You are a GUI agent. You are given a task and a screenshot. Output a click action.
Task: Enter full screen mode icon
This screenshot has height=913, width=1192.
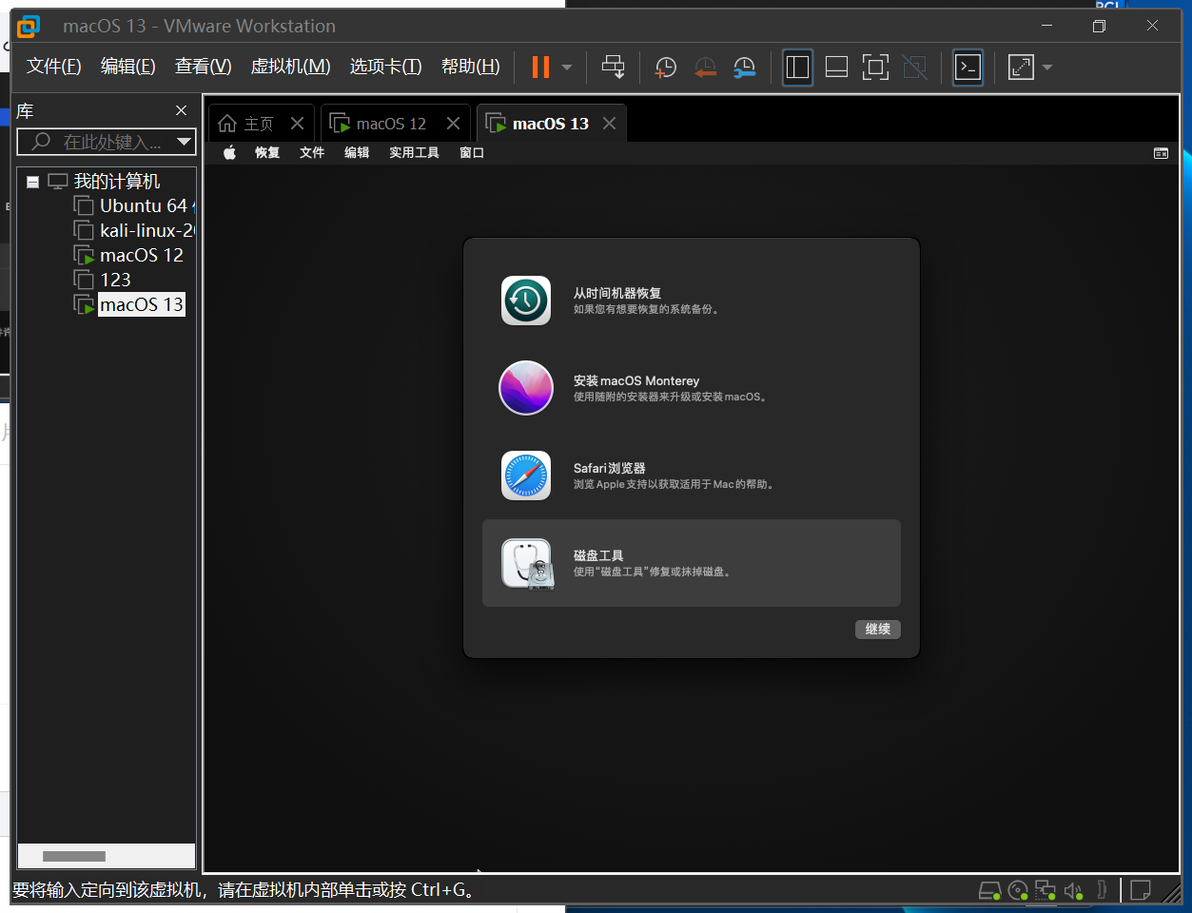click(x=876, y=67)
